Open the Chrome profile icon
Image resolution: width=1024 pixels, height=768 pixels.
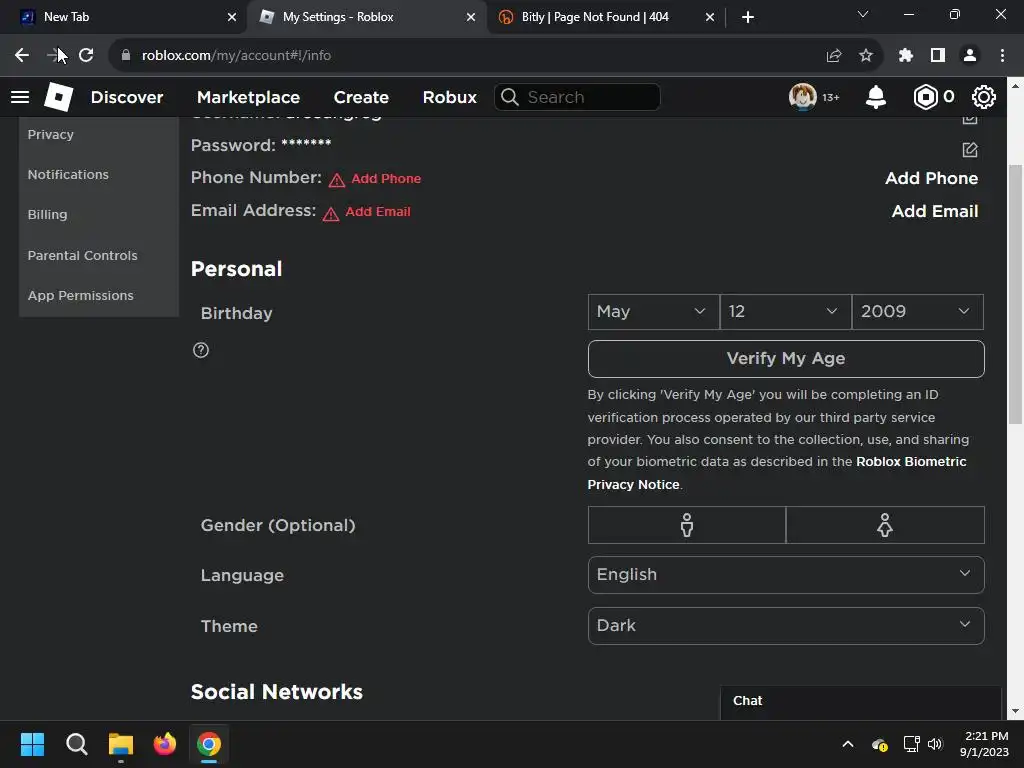click(x=970, y=56)
